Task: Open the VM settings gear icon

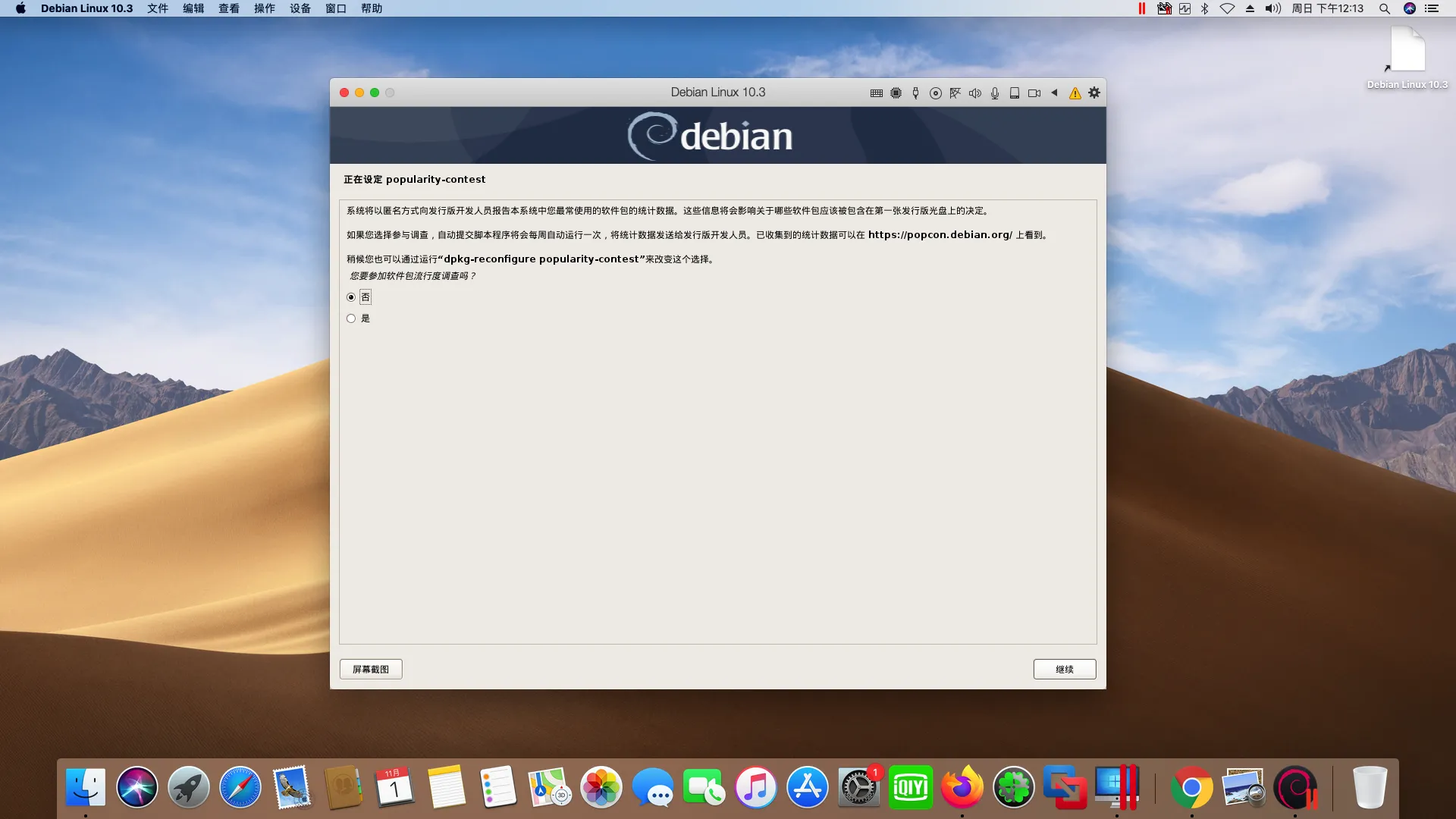Action: [1094, 93]
